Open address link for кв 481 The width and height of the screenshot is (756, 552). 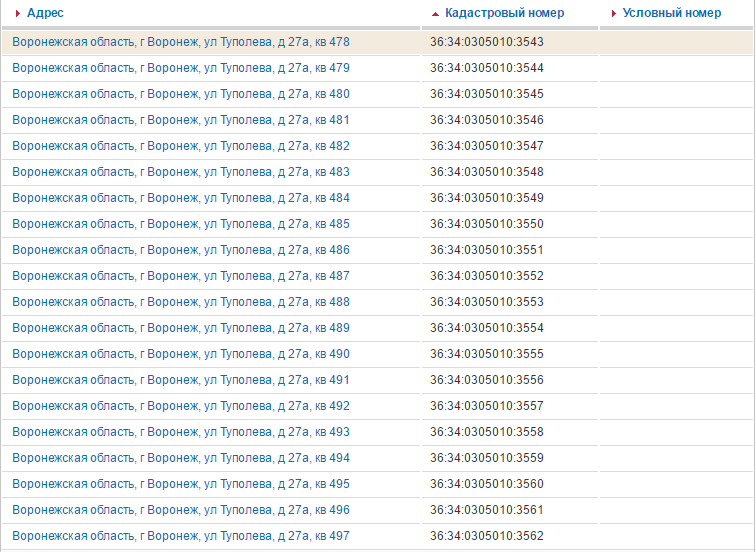click(x=181, y=120)
